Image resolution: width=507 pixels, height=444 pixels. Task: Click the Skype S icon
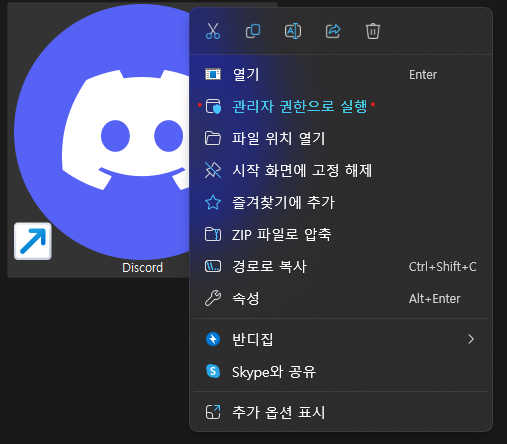[213, 371]
